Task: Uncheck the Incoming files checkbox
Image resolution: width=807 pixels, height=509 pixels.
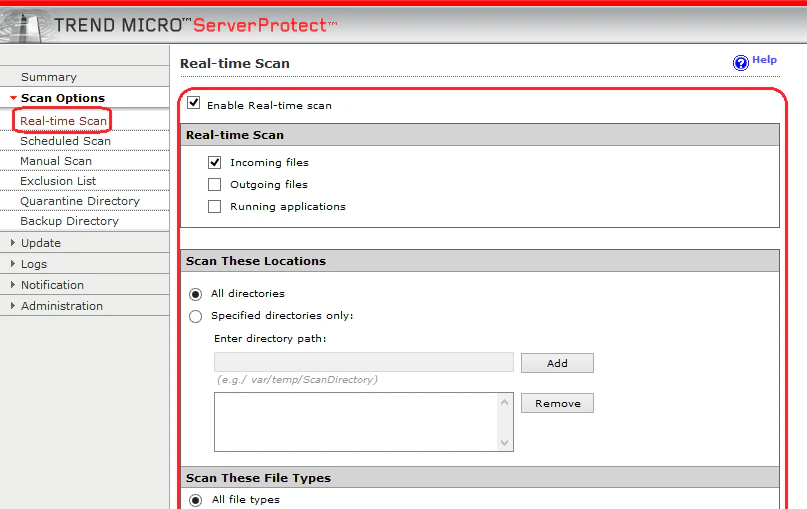Action: pyautogui.click(x=215, y=163)
